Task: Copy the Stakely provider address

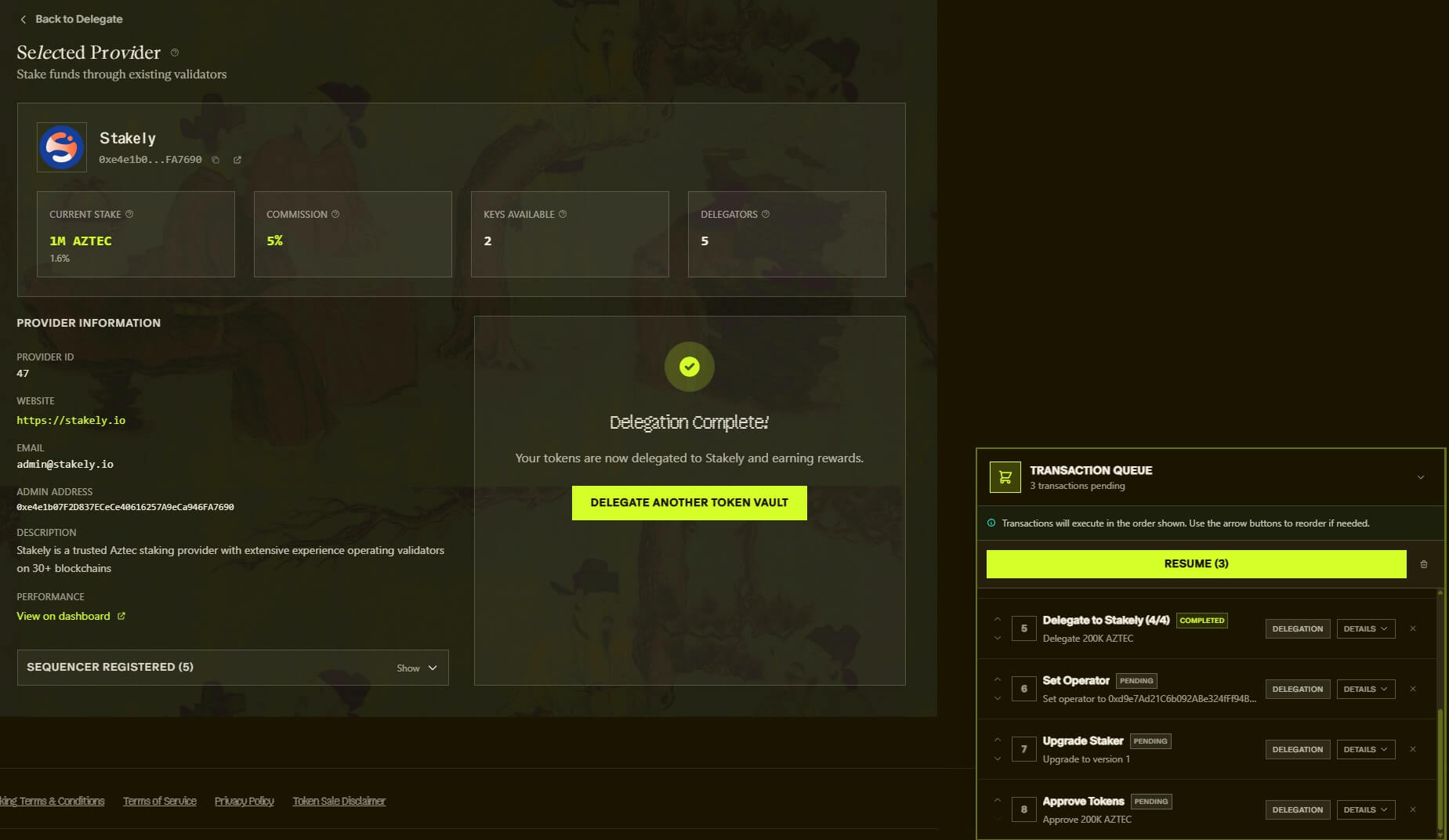Action: tap(216, 160)
